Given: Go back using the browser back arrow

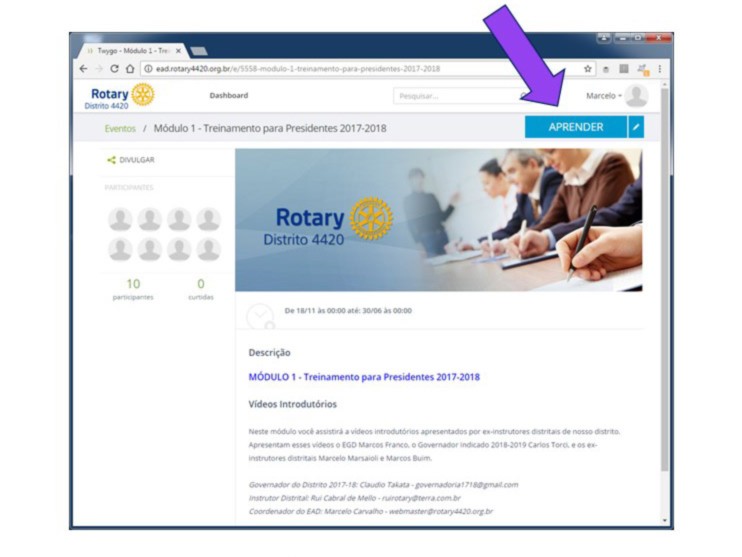Looking at the screenshot, I should pyautogui.click(x=84, y=69).
